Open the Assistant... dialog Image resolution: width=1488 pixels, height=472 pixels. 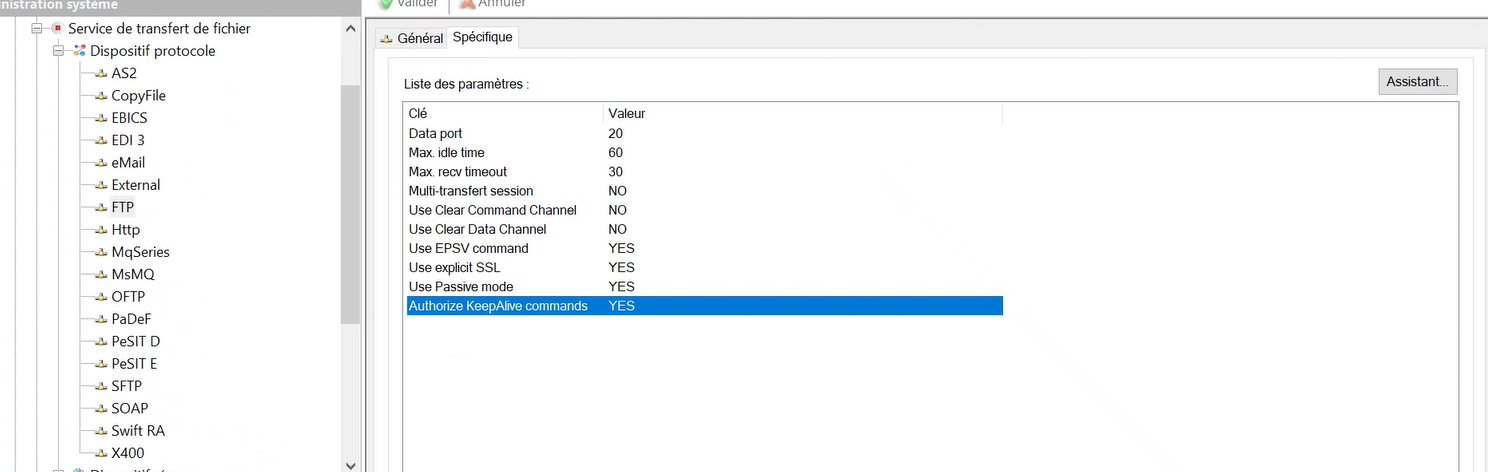[1417, 82]
